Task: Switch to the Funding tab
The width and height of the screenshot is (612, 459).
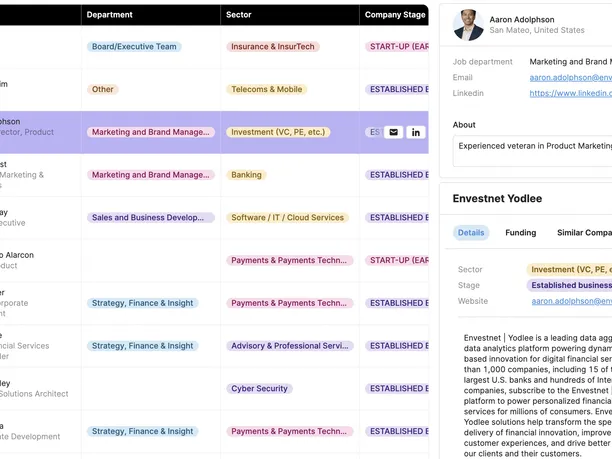Action: point(521,233)
